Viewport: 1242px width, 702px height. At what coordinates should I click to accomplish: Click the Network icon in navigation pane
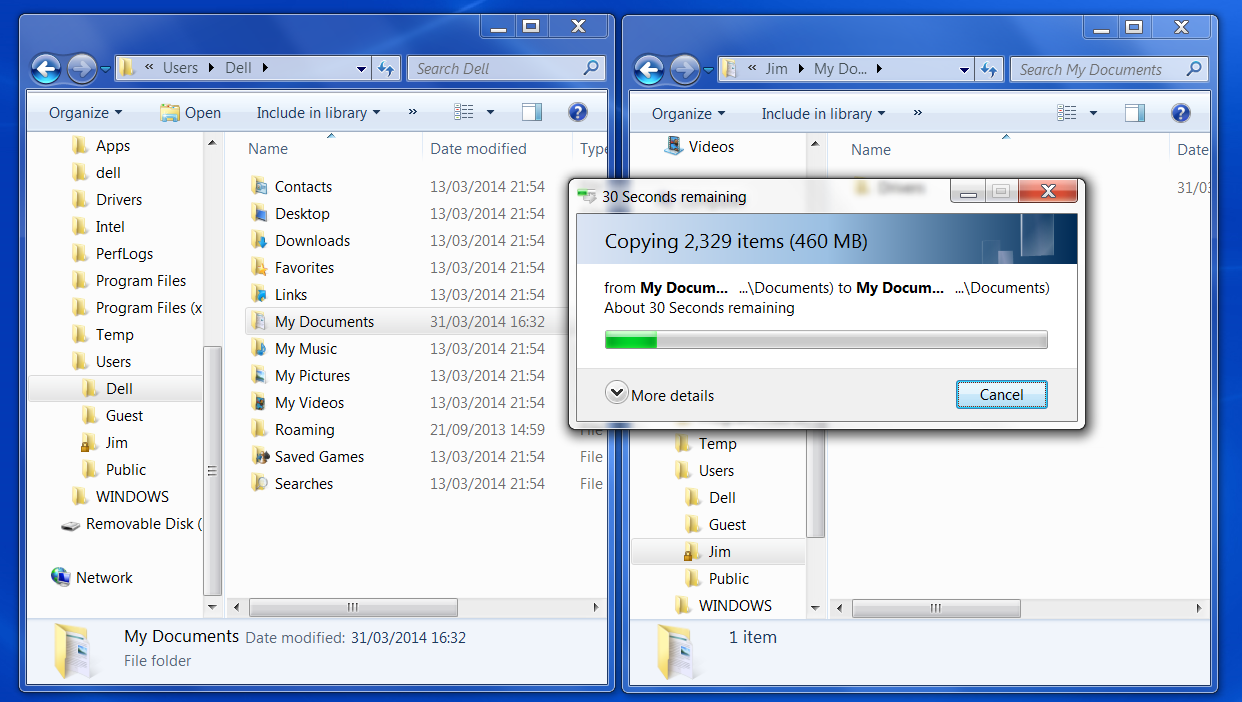(61, 577)
